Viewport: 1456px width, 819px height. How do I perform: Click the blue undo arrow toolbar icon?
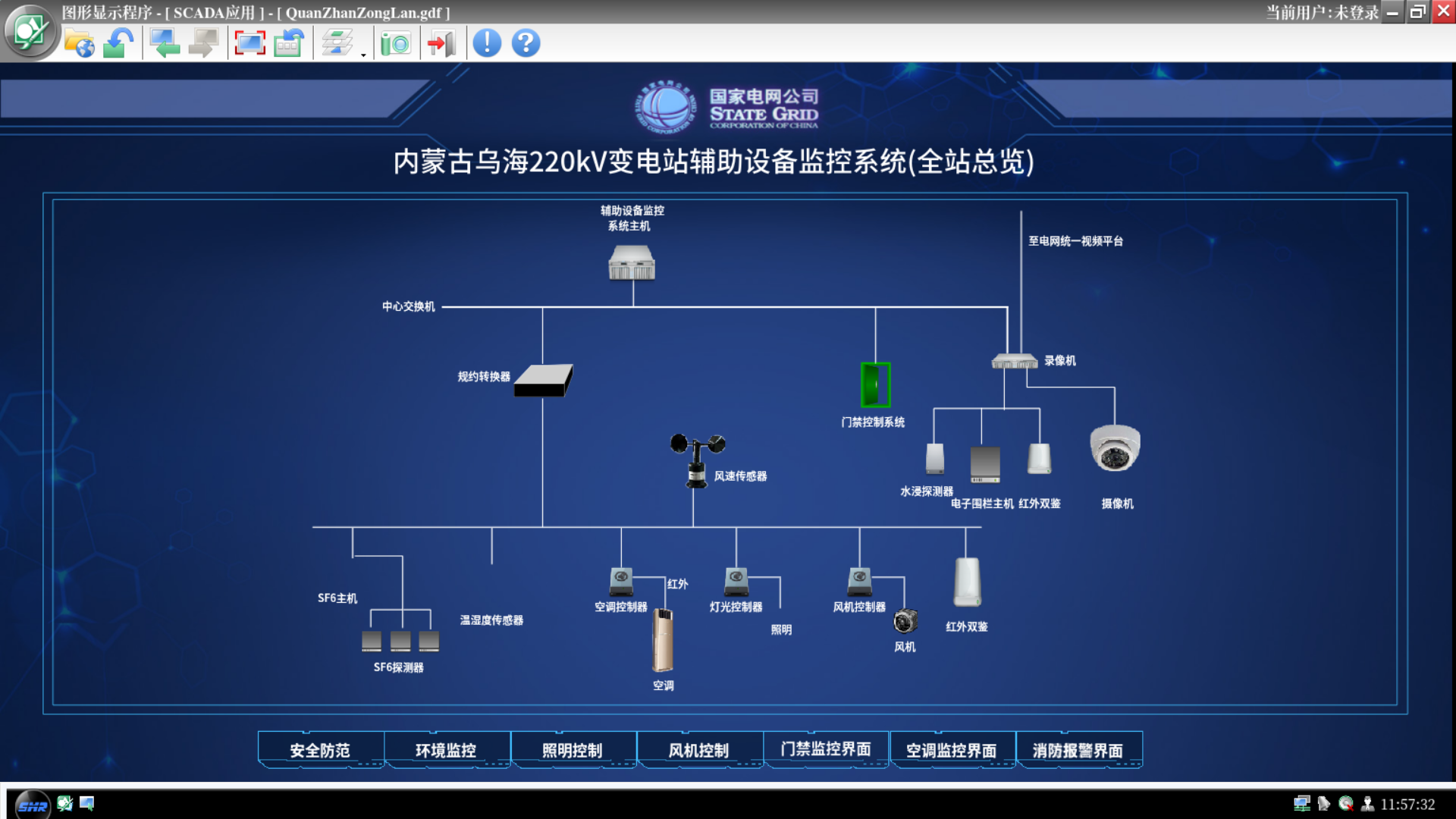click(x=118, y=43)
